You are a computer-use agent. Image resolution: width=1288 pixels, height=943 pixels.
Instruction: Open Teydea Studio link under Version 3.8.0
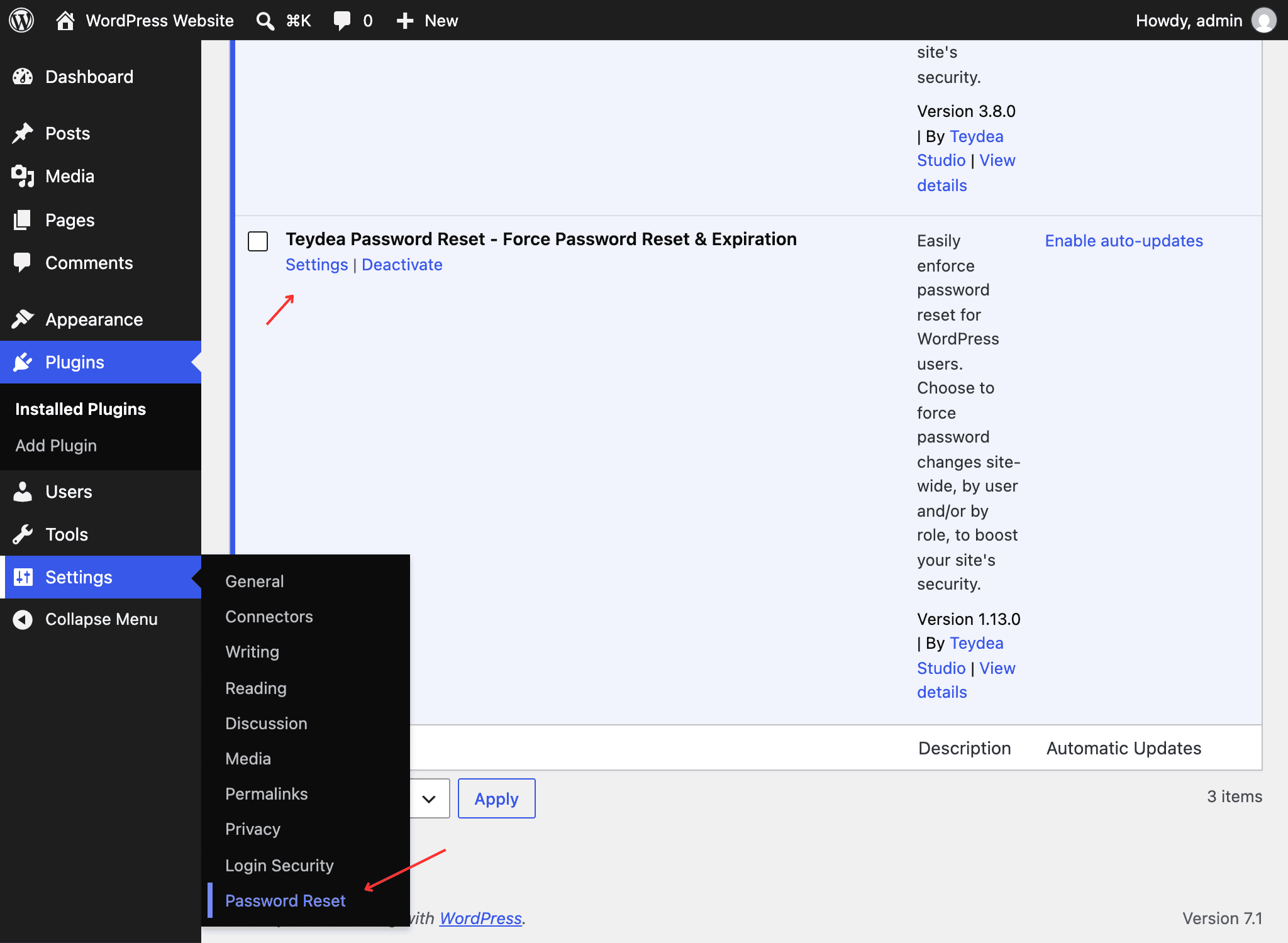click(x=960, y=148)
